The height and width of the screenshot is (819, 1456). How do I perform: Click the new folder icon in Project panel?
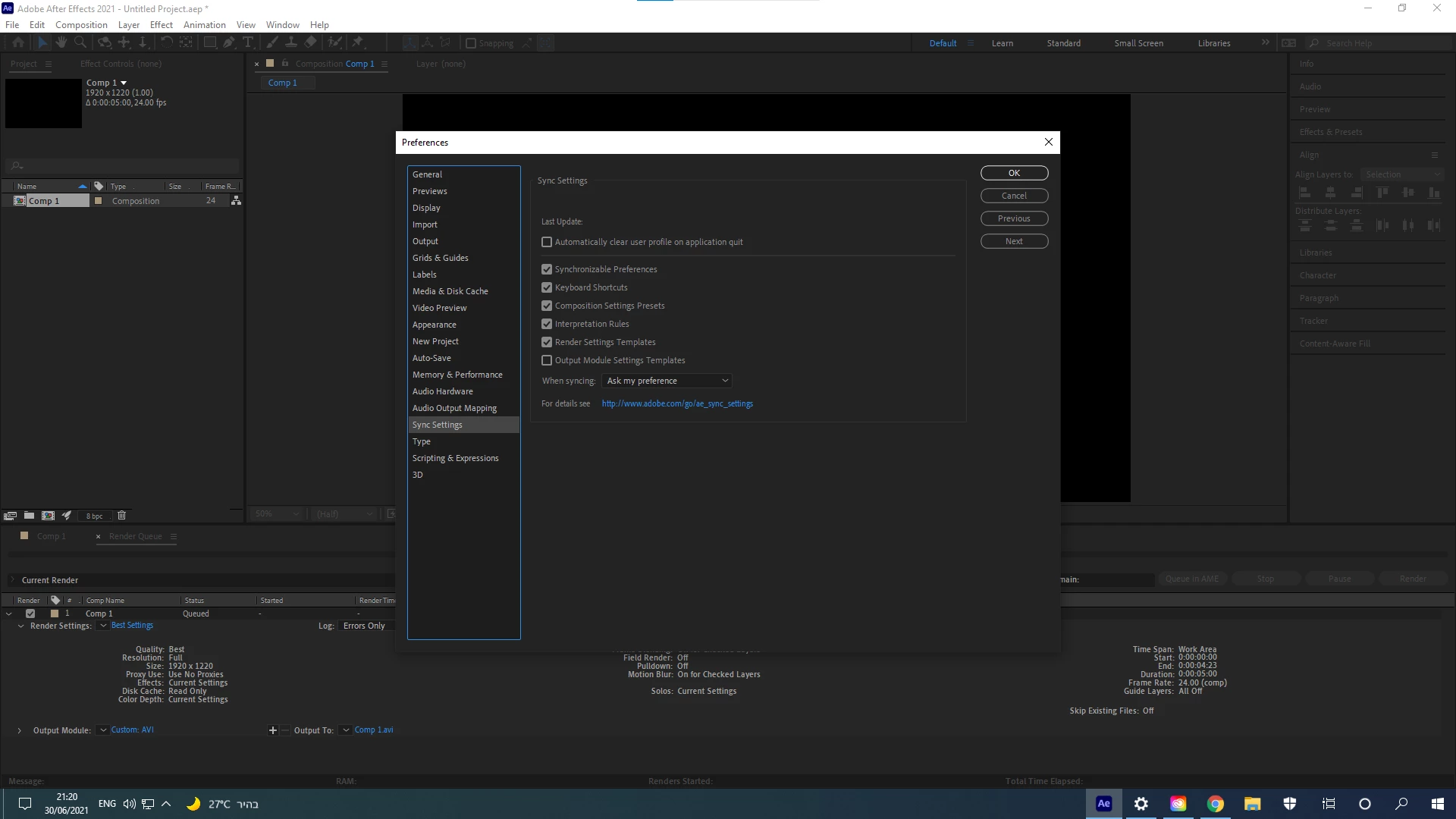(29, 516)
